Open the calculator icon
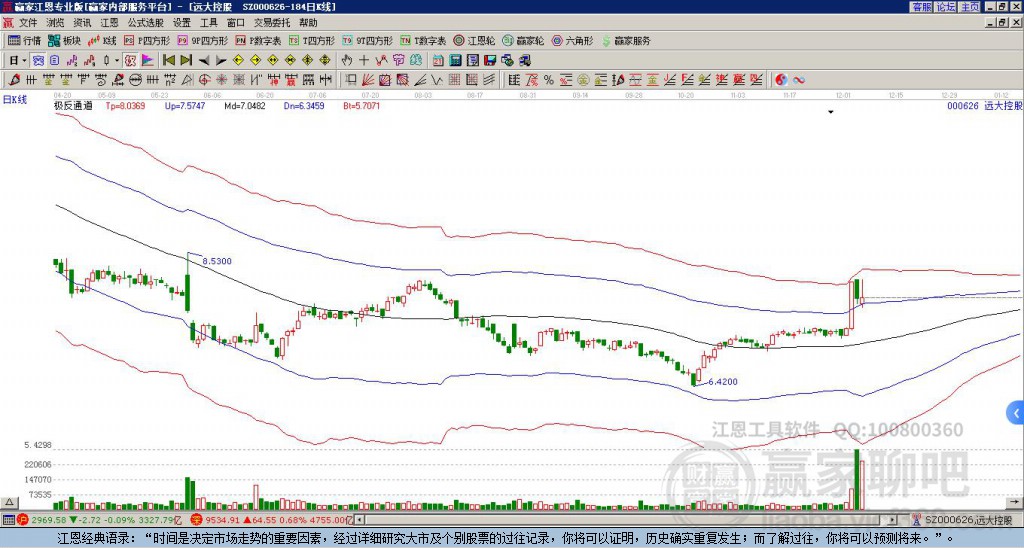The image size is (1024, 548). (x=456, y=61)
